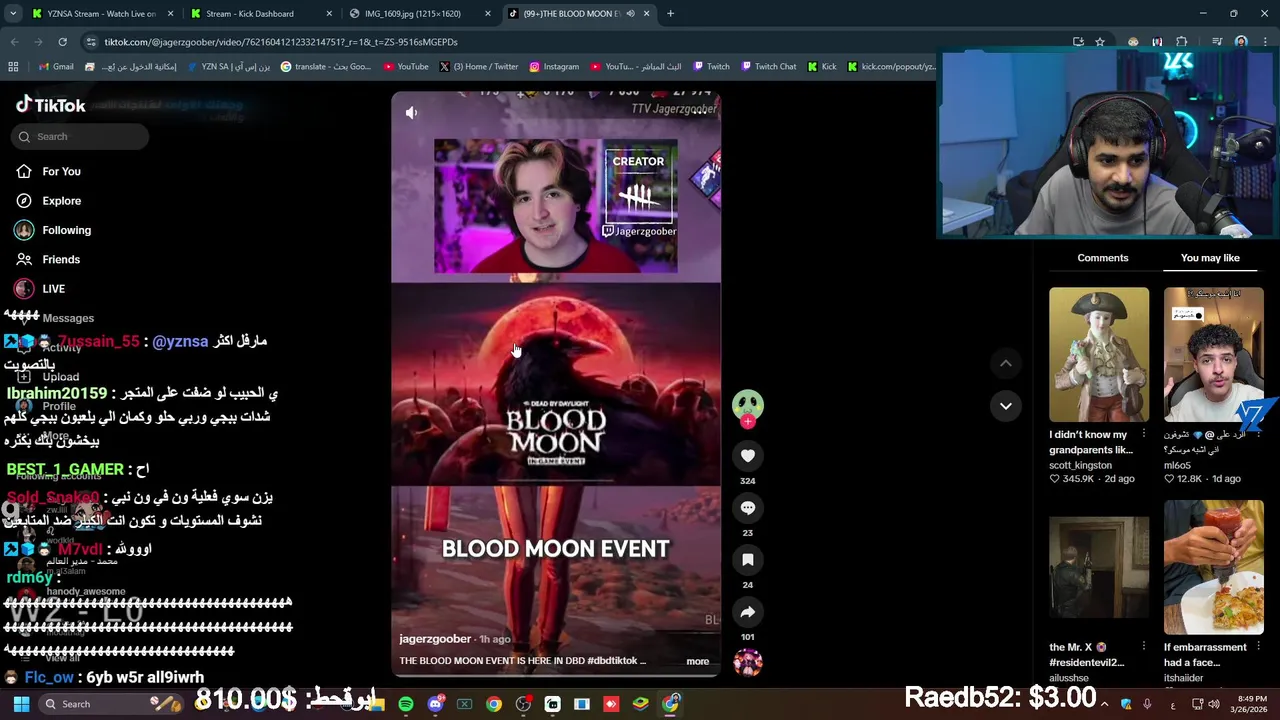
Task: Go to previous video arrow
Action: click(x=1005, y=364)
